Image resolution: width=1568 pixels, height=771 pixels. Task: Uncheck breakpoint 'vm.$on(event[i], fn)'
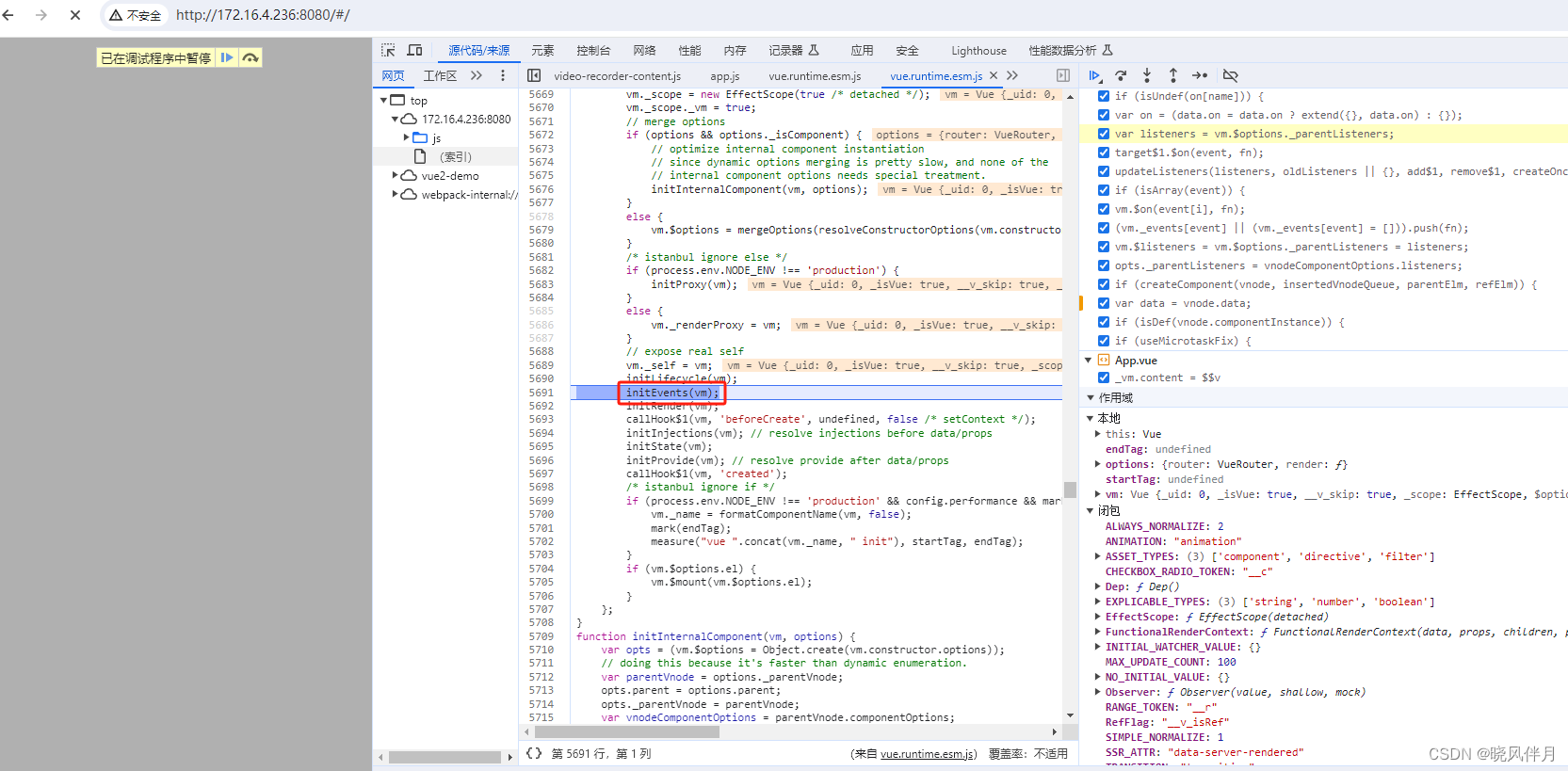[x=1104, y=209]
